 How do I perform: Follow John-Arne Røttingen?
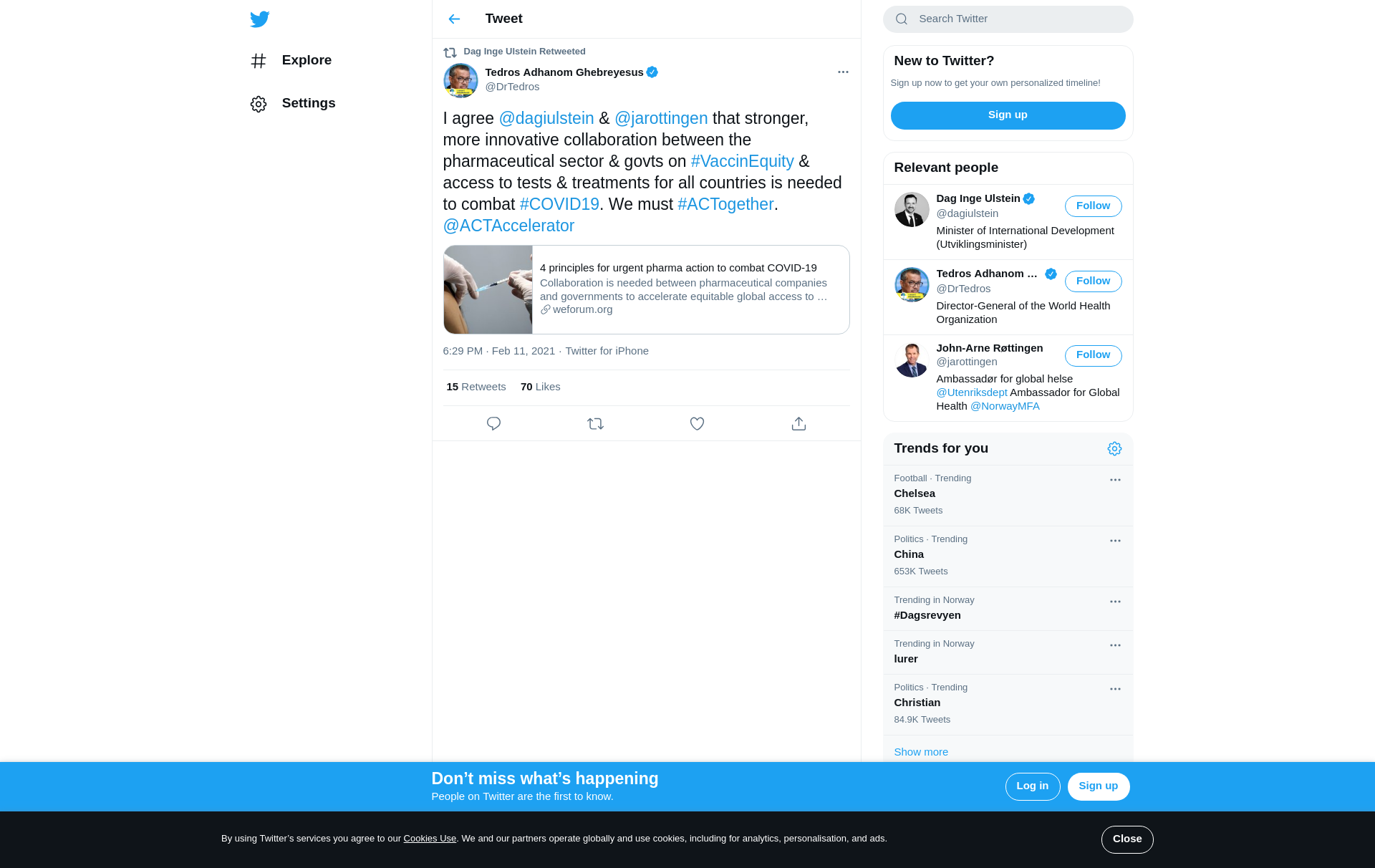pos(1093,355)
